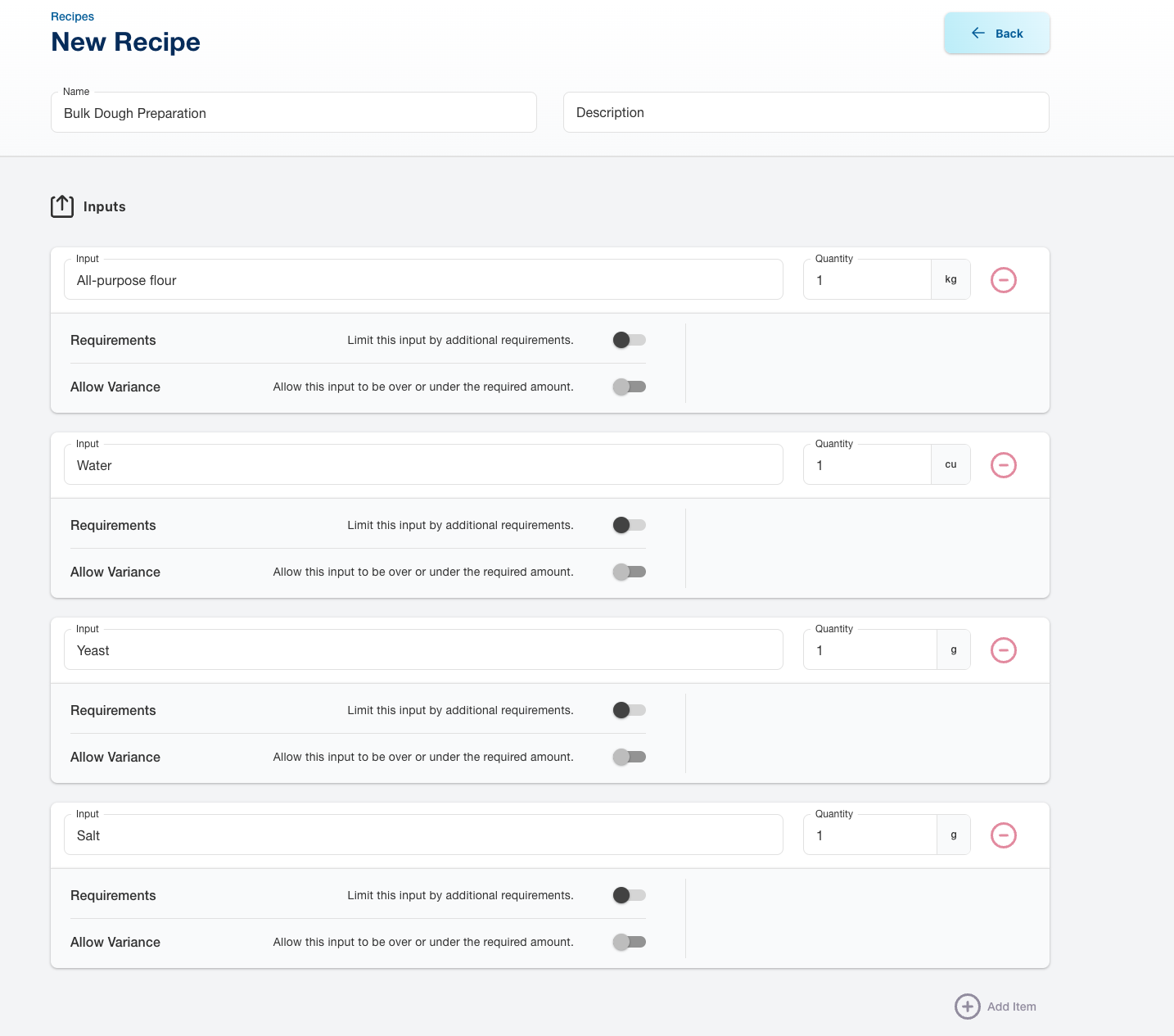1174x1036 pixels.
Task: Click the Inputs section upload icon
Action: point(62,206)
